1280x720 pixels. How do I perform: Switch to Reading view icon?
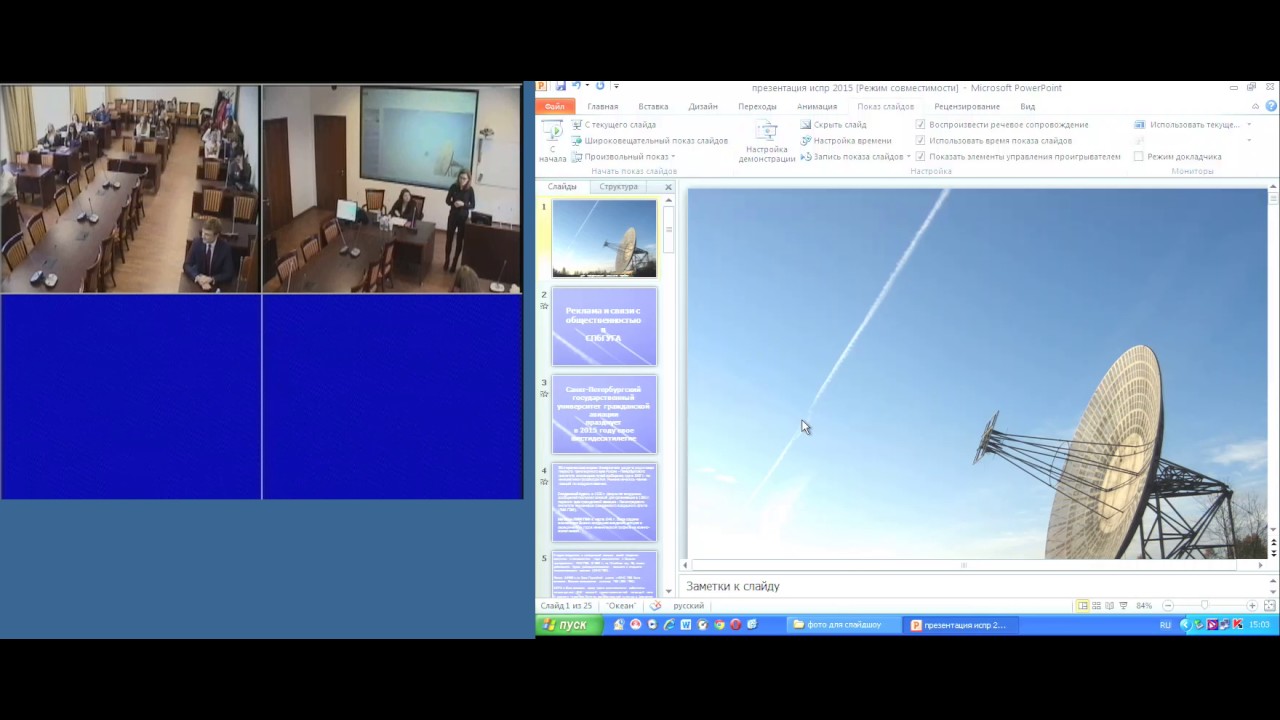tap(1110, 606)
